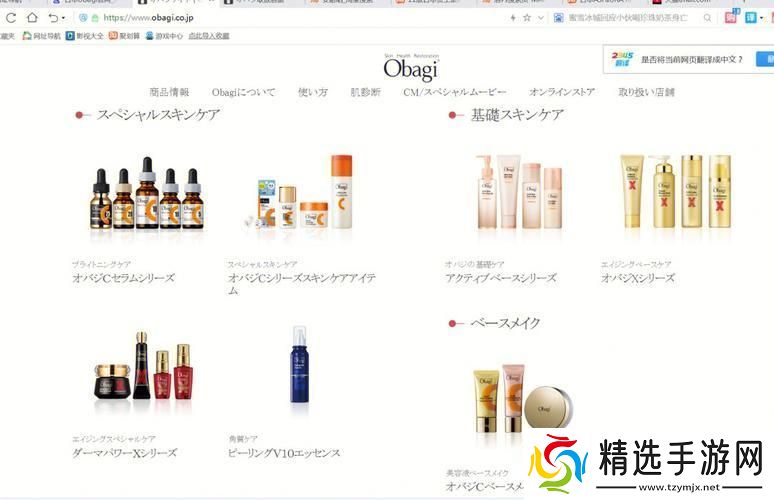Screen dimensions: 774x500
Task: Open the 游戏中心 bookmark
Action: (164, 36)
